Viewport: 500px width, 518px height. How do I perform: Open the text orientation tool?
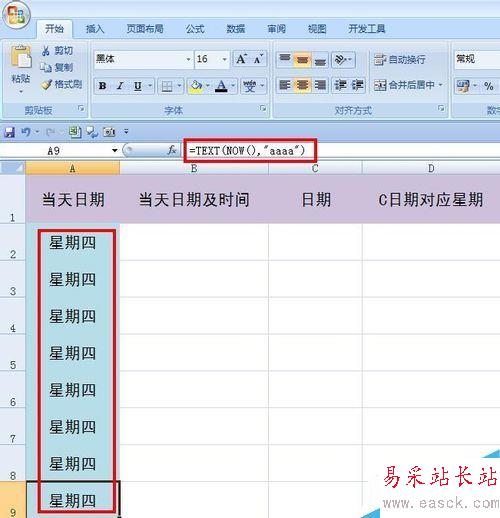click(343, 60)
